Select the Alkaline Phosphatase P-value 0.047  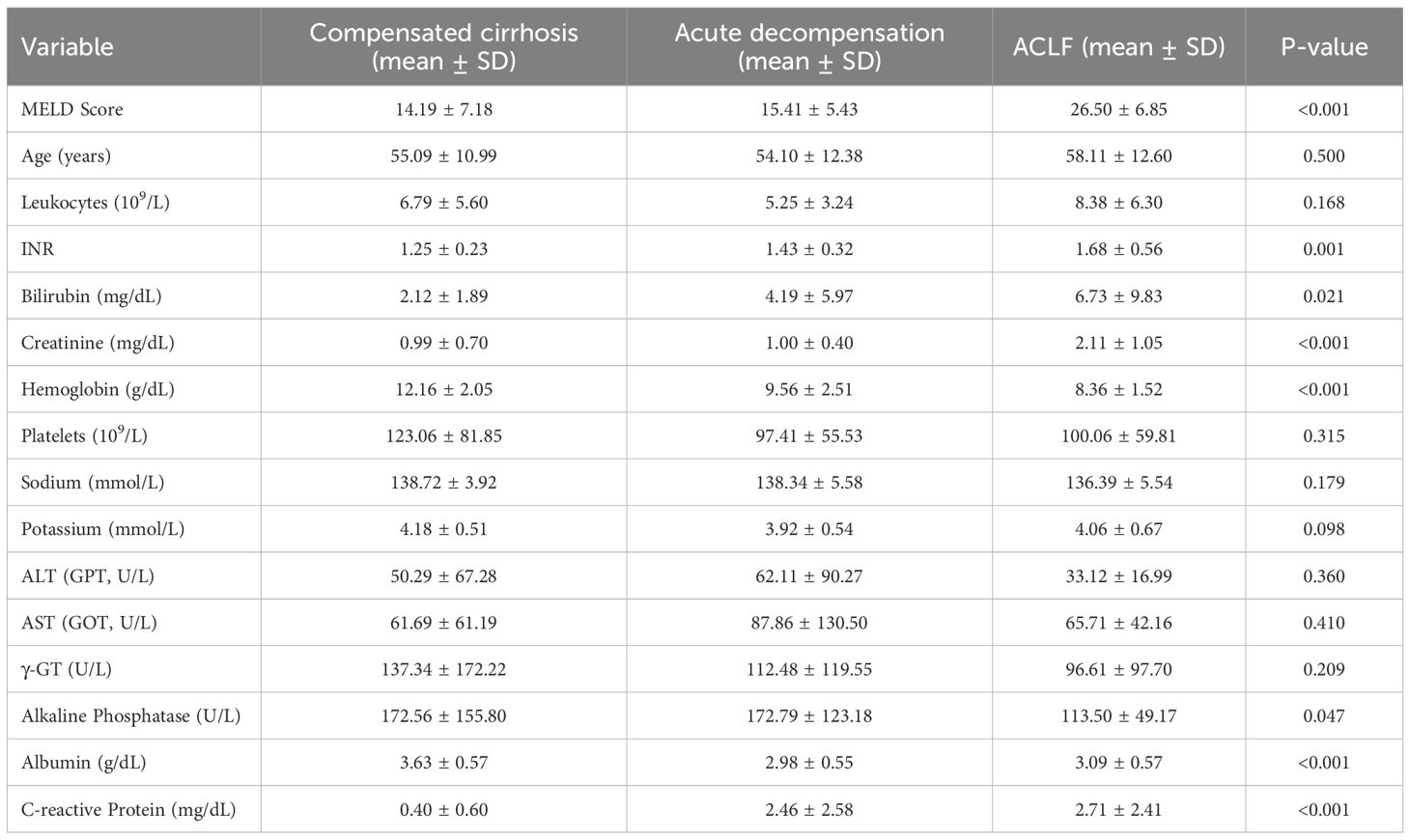[1323, 716]
